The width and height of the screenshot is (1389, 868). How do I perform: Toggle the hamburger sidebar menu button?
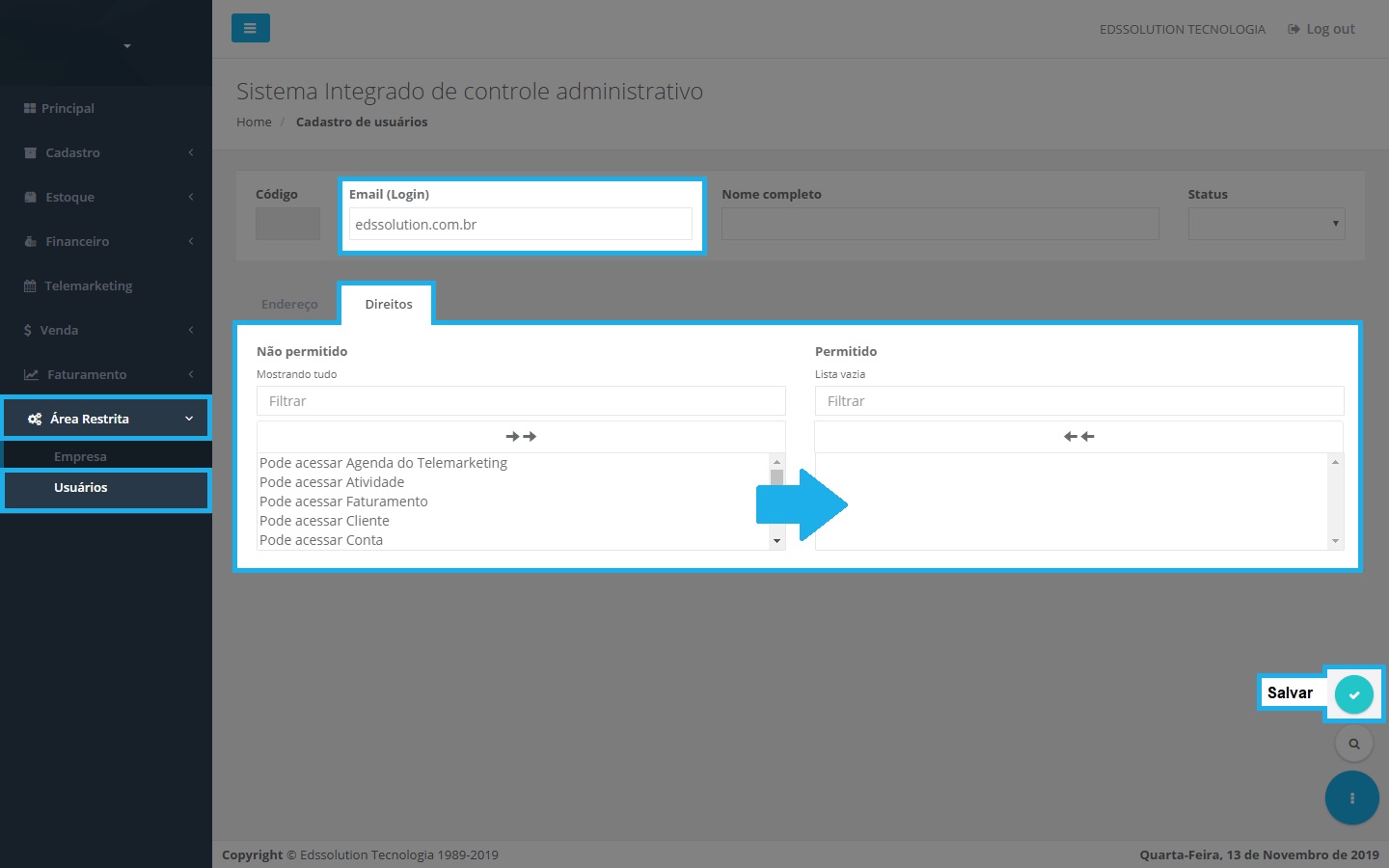coord(250,28)
